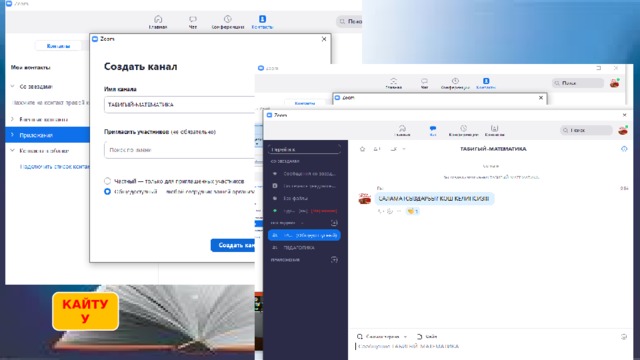Select the 'Общедоступный' public channel radio option
This screenshot has width=640, height=360.
tap(107, 191)
